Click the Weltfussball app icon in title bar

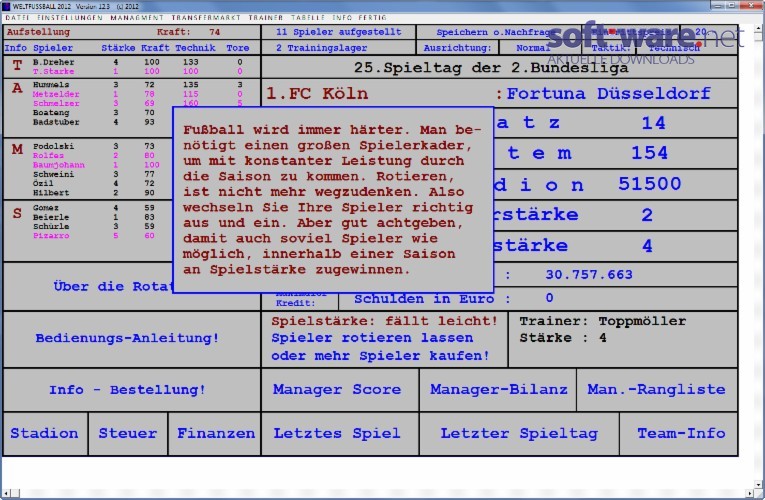pyautogui.click(x=6, y=6)
